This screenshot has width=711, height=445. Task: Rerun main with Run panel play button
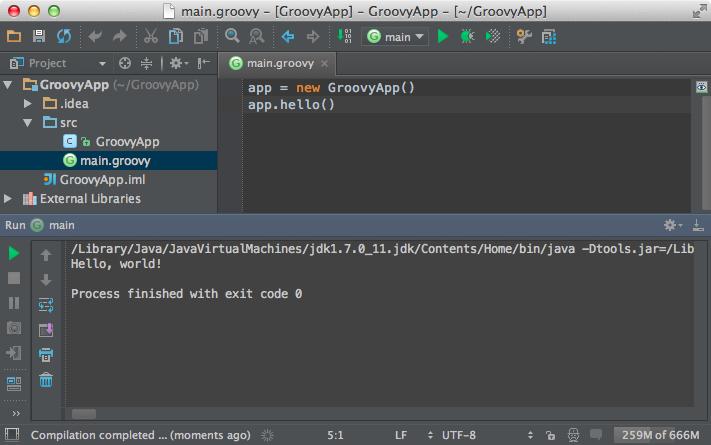pos(14,253)
